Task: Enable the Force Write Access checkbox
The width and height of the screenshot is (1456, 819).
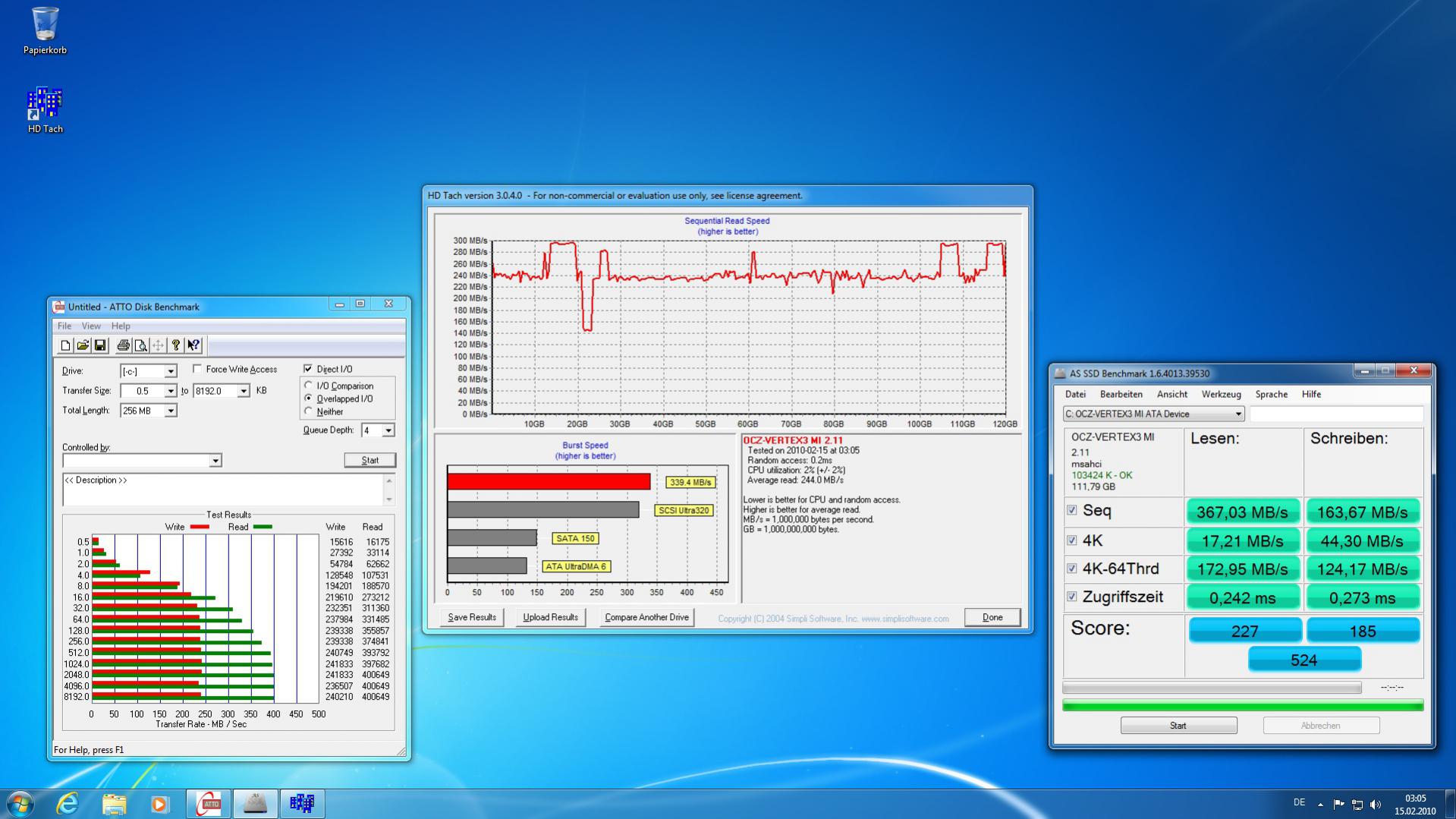Action: pos(197,369)
